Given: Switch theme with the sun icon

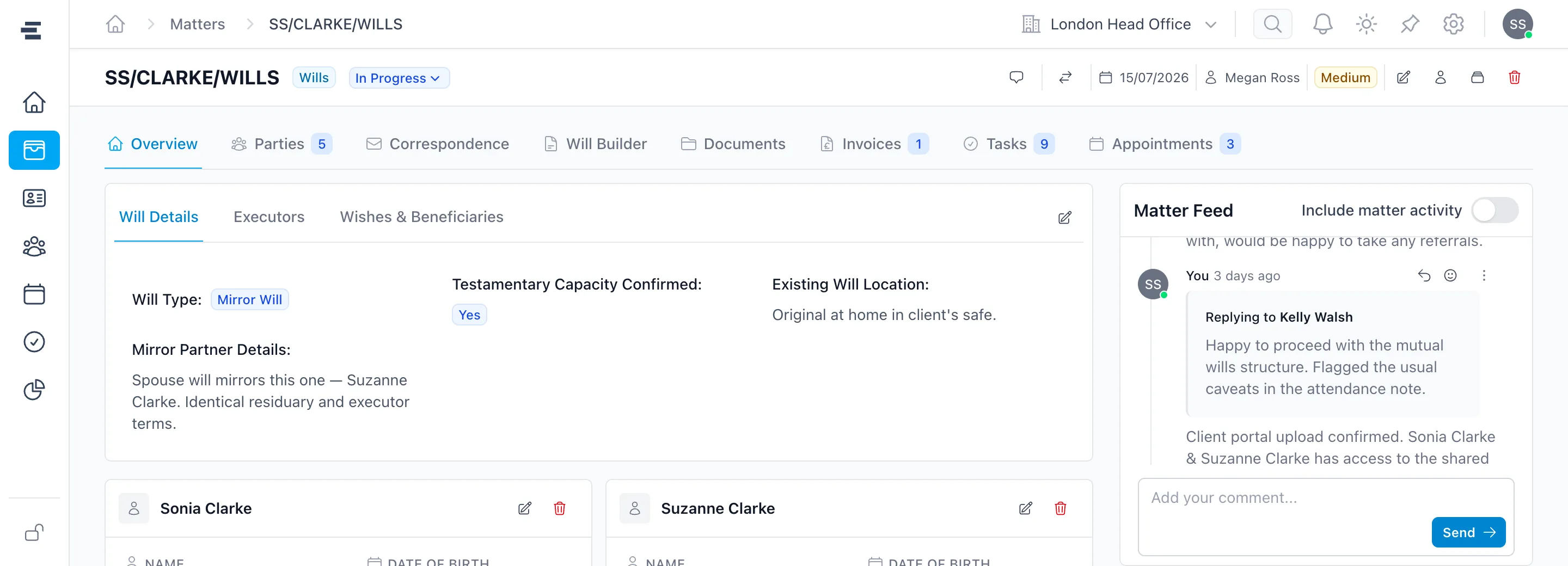Looking at the screenshot, I should pos(1366,24).
